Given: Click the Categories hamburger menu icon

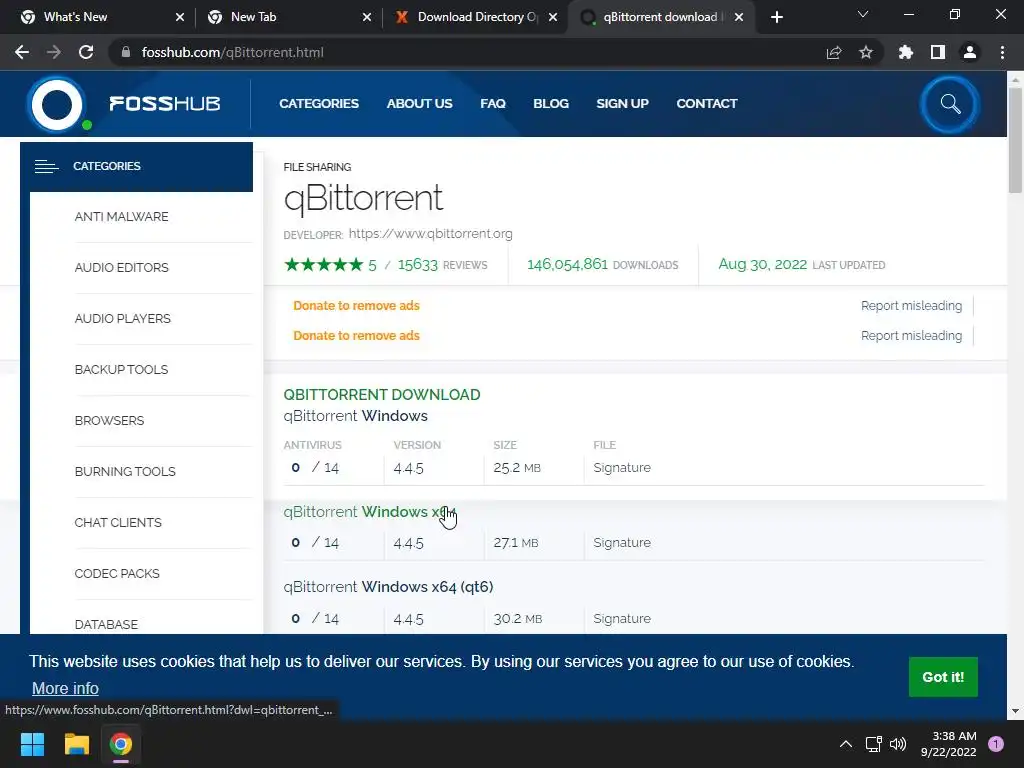Looking at the screenshot, I should [x=46, y=167].
